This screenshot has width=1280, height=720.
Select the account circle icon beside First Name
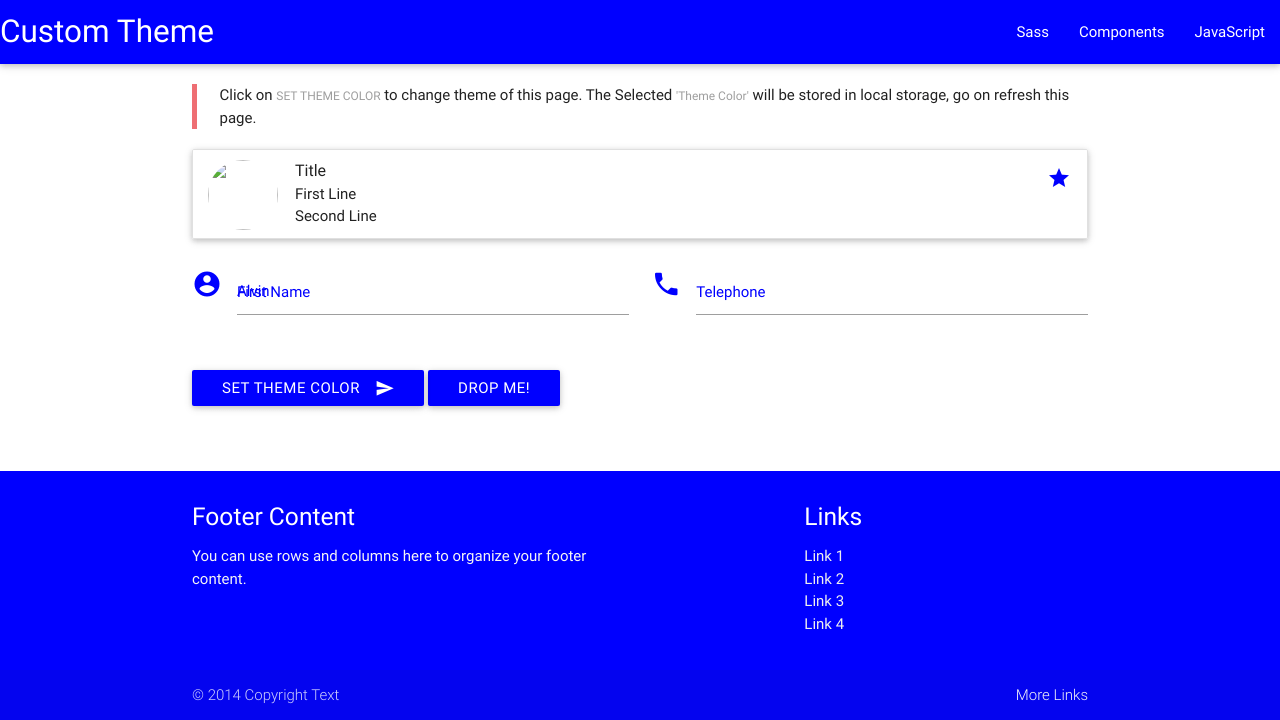pos(206,283)
